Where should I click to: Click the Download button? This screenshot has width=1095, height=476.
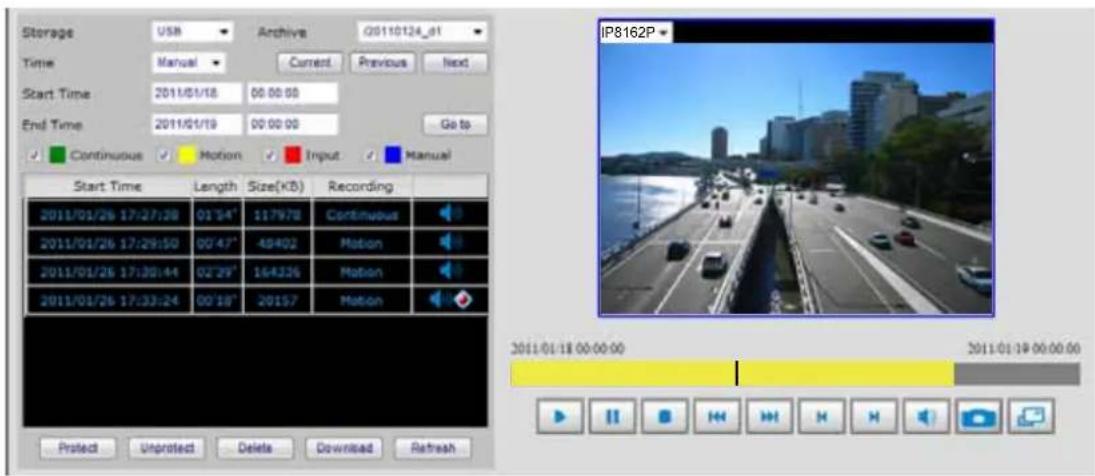click(344, 447)
